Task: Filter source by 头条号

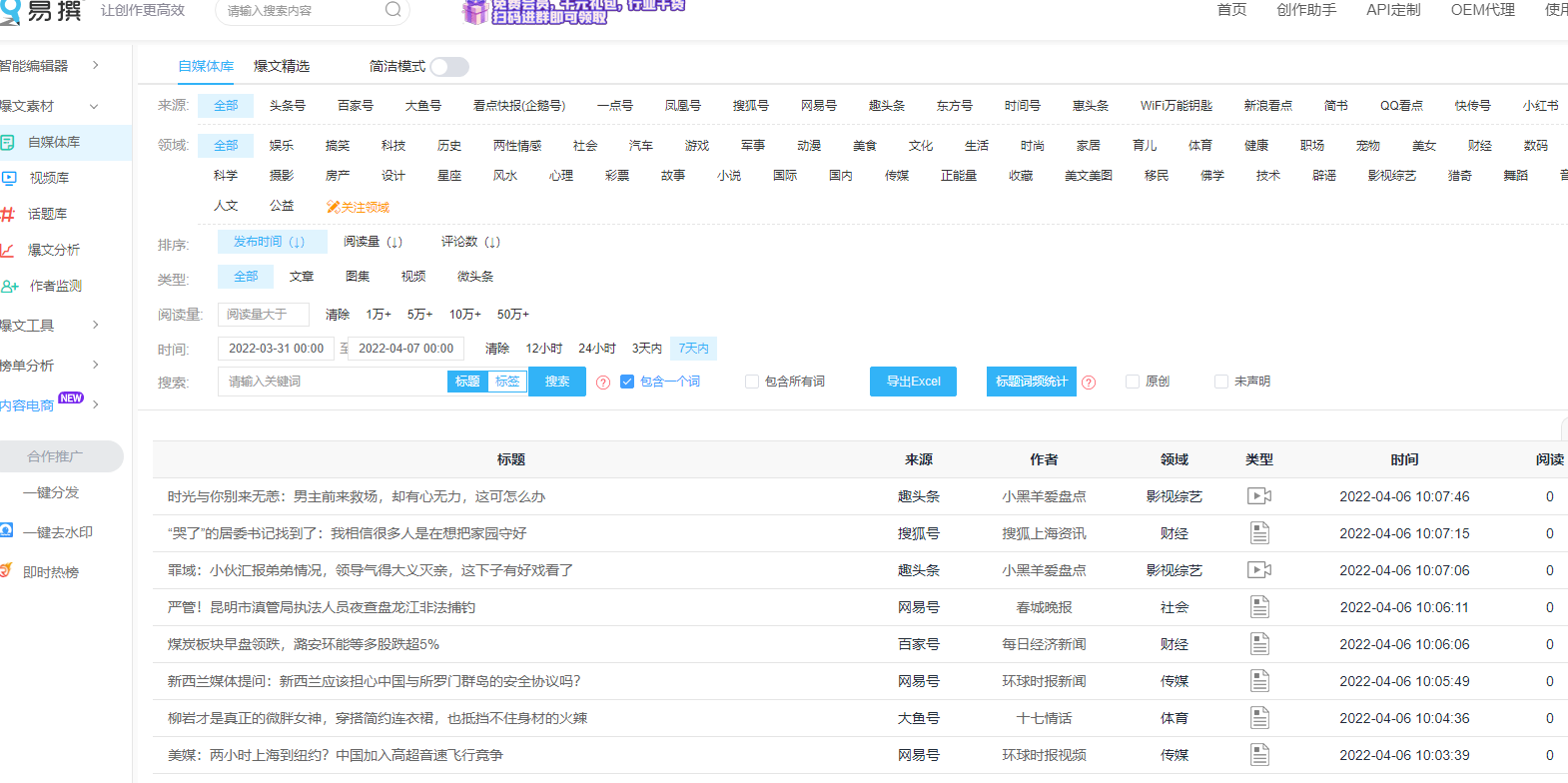Action: [288, 106]
